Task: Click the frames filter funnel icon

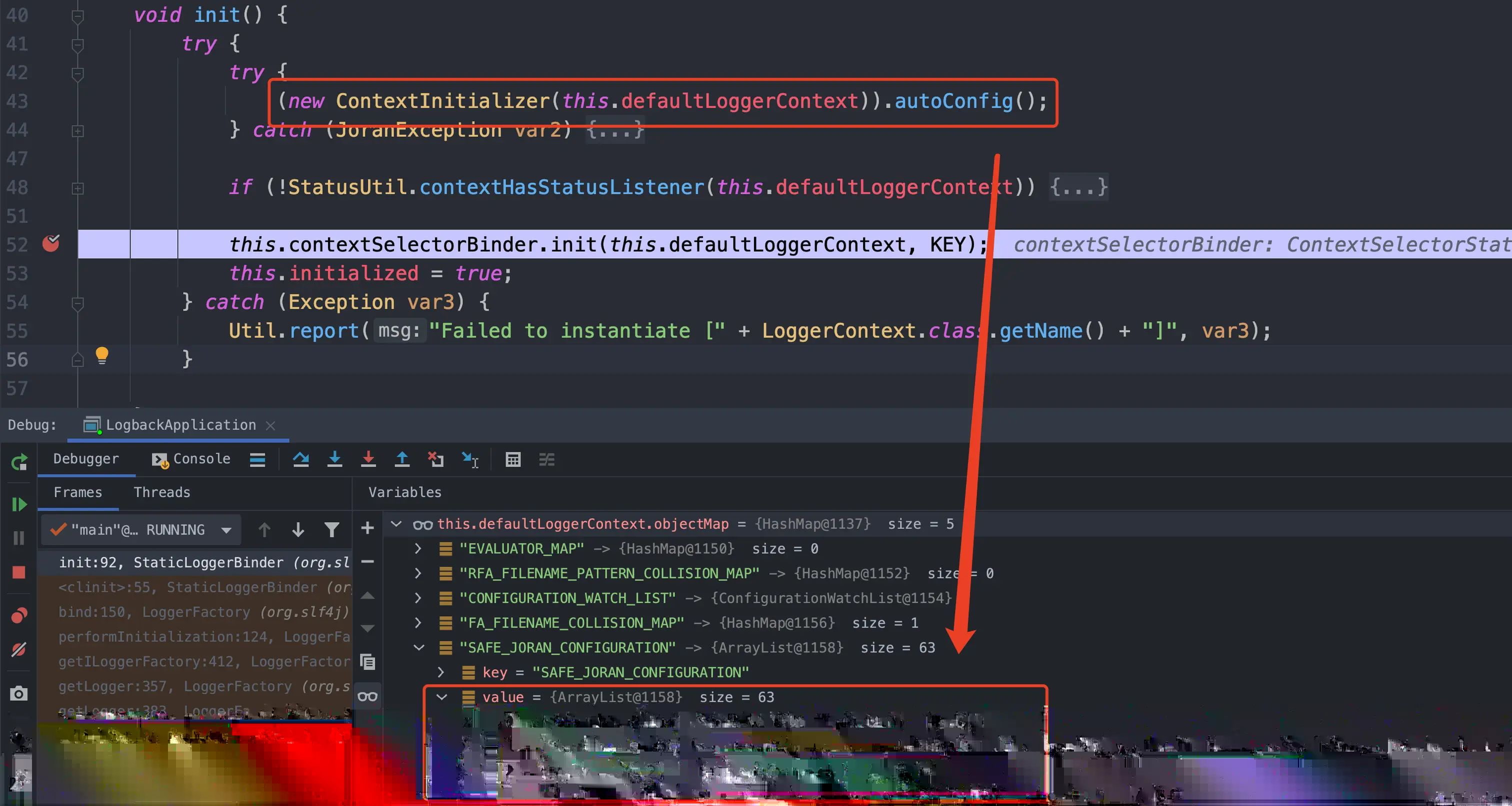Action: point(331,530)
